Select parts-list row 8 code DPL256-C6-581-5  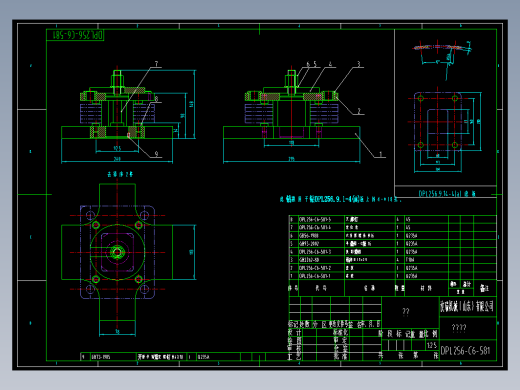[315, 219]
